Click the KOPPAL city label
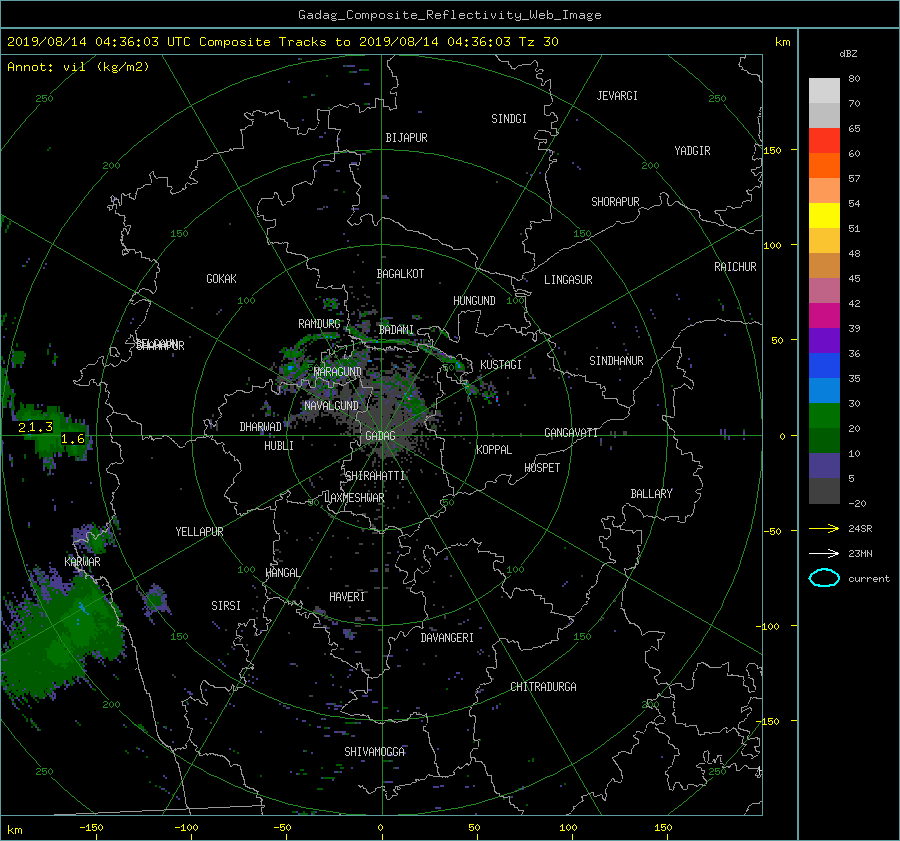 click(x=494, y=450)
